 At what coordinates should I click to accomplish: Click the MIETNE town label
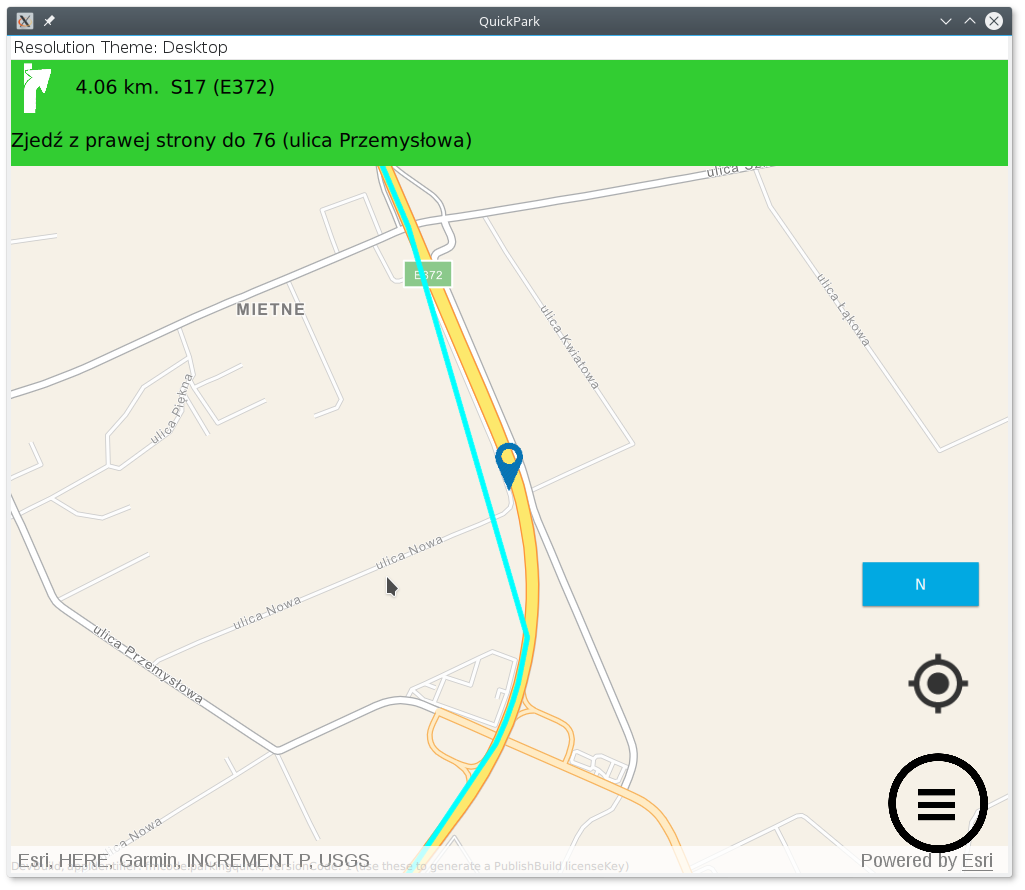point(271,309)
